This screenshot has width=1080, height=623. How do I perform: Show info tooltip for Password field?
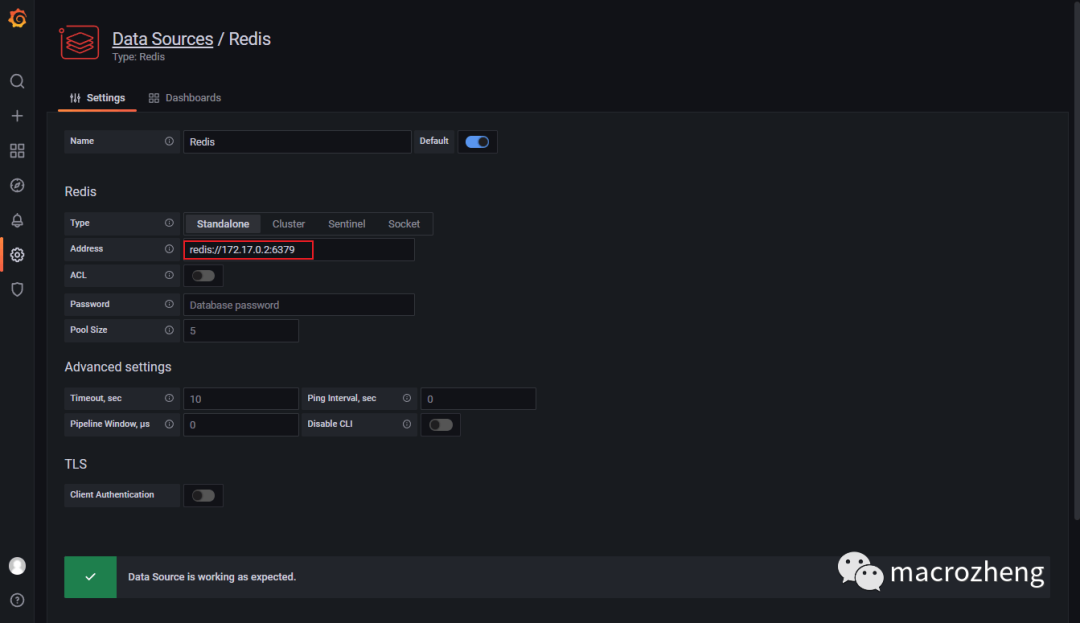coord(169,304)
